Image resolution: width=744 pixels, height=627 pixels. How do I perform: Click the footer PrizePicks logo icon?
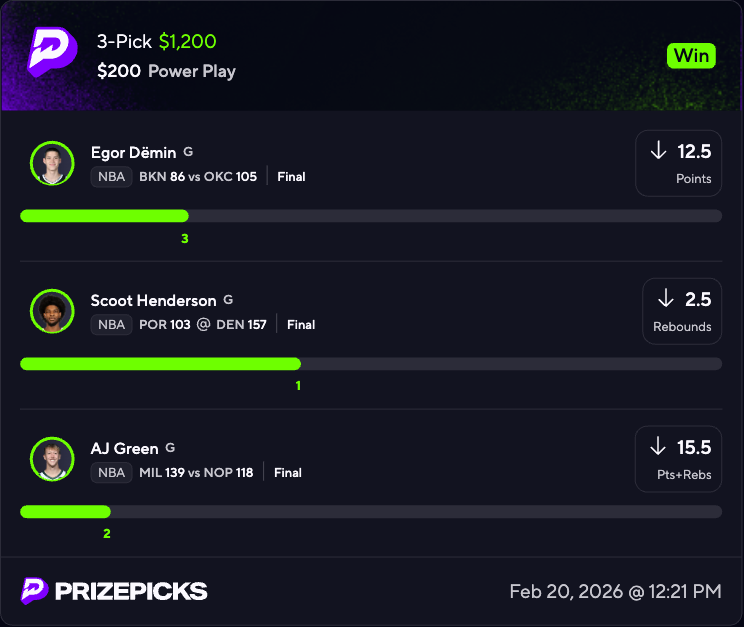click(35, 591)
